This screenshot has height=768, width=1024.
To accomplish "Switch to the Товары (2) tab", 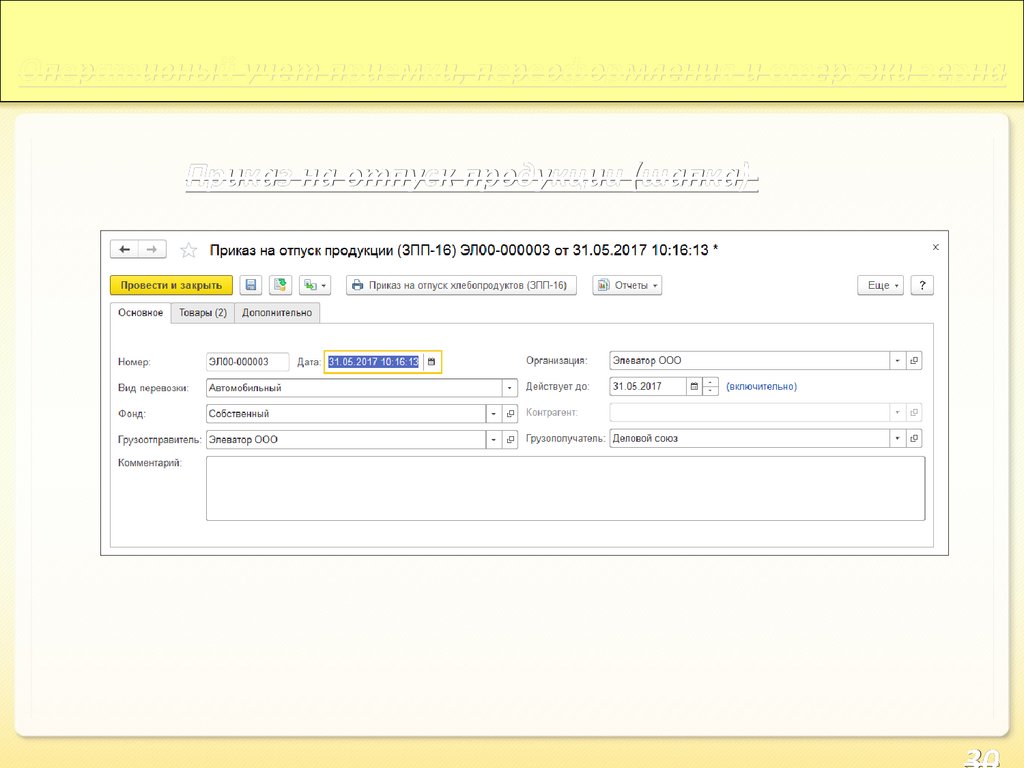I will (203, 313).
